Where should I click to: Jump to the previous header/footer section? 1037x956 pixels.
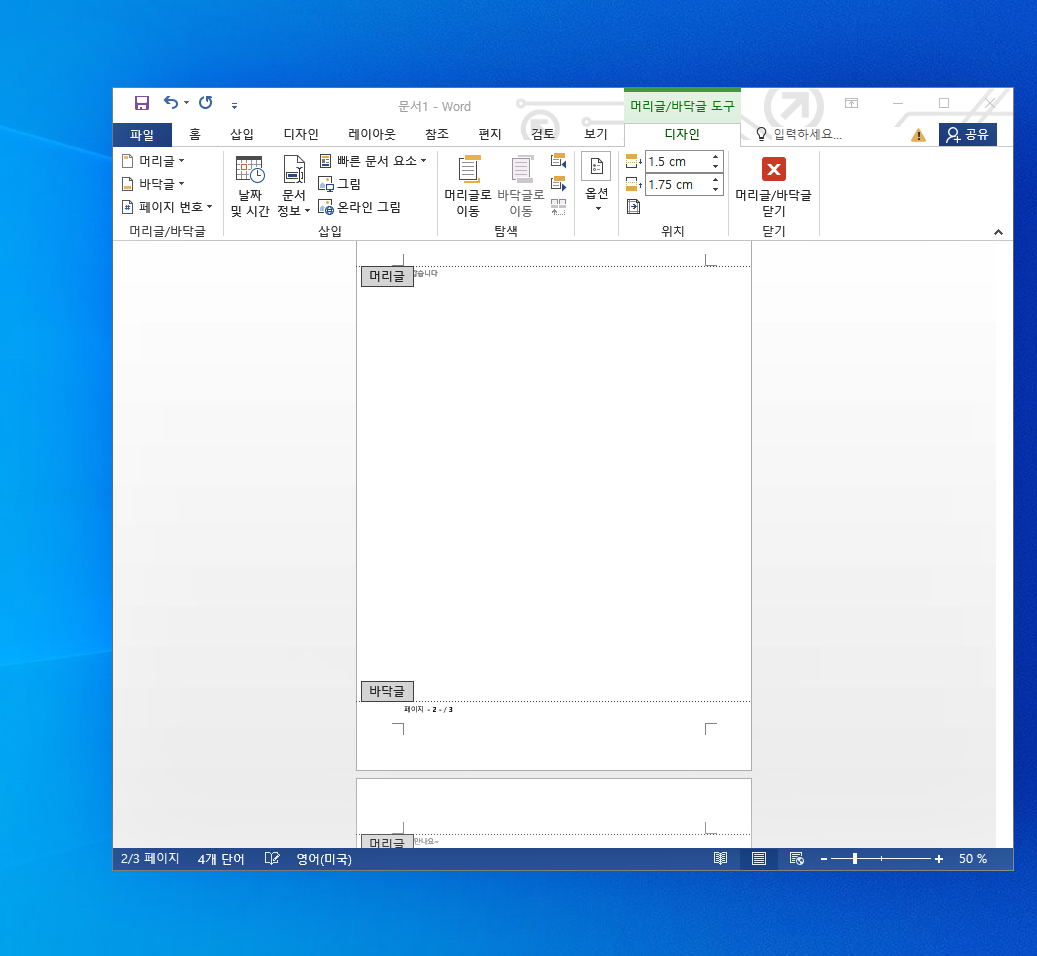pos(558,161)
